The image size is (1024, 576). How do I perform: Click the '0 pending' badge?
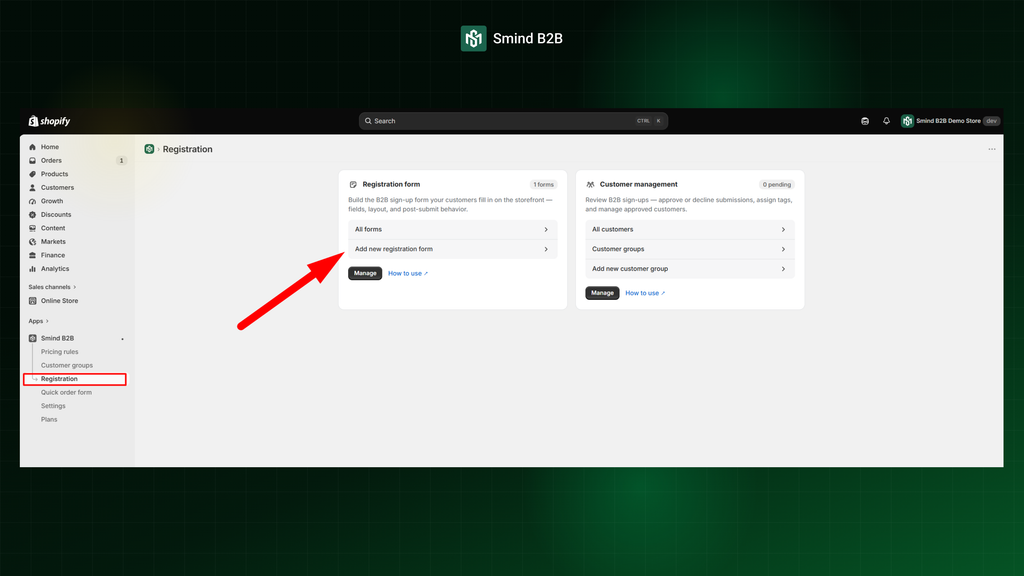[776, 185]
